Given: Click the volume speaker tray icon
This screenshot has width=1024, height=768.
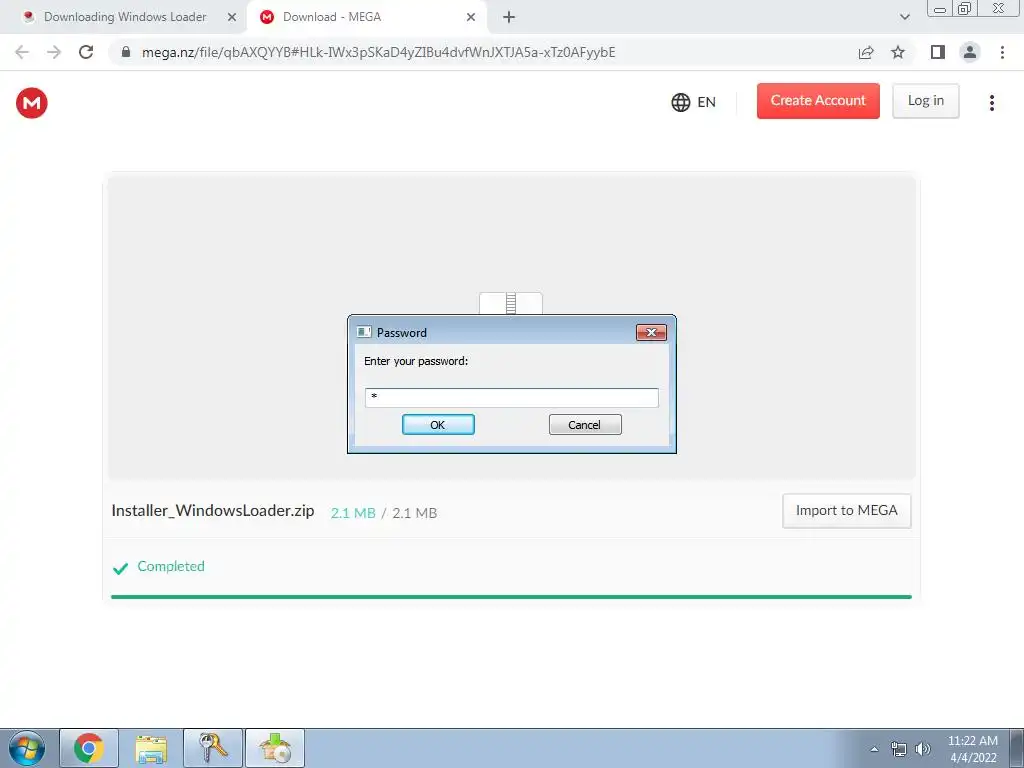Looking at the screenshot, I should [923, 749].
